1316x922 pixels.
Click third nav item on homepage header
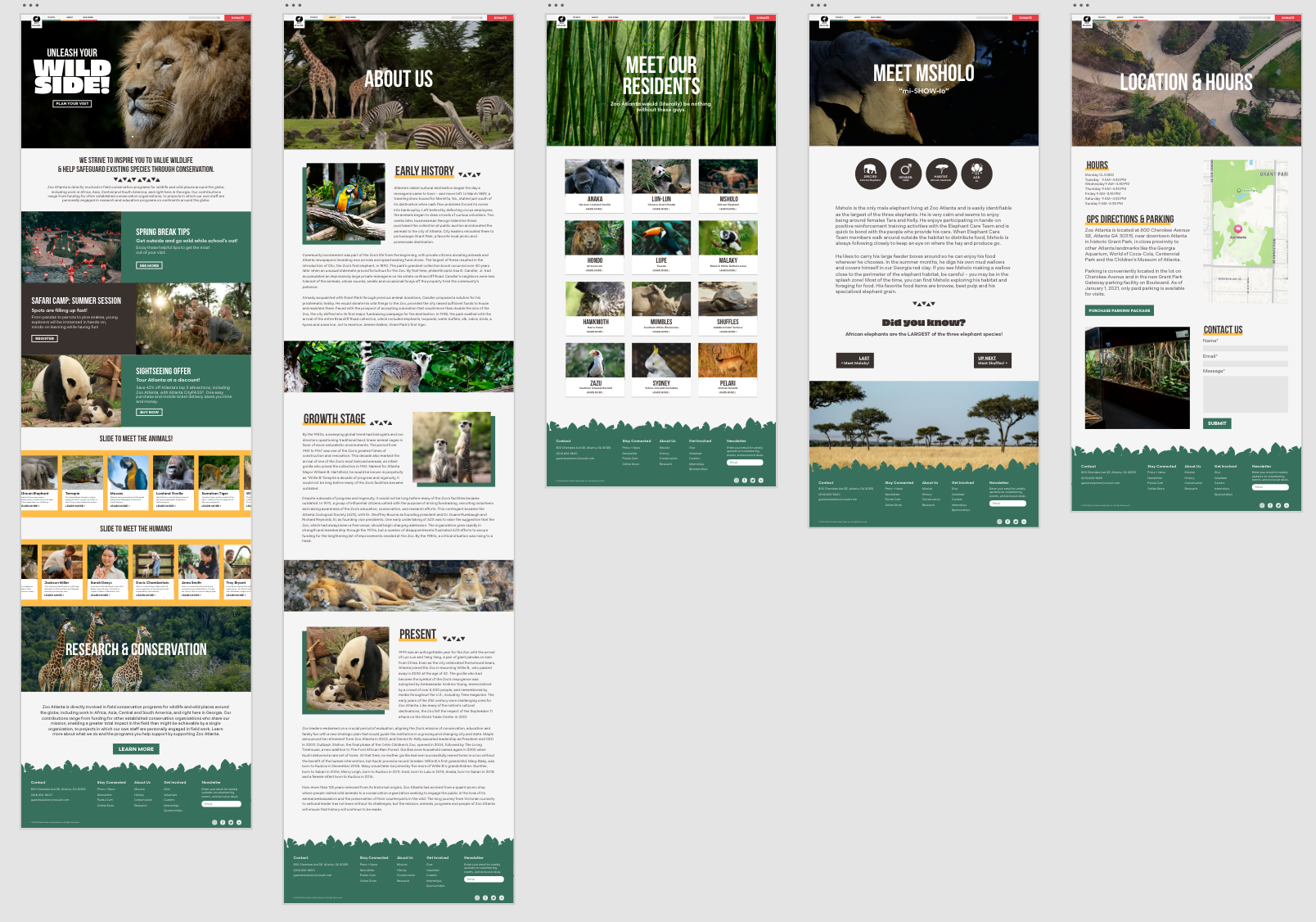(x=88, y=17)
